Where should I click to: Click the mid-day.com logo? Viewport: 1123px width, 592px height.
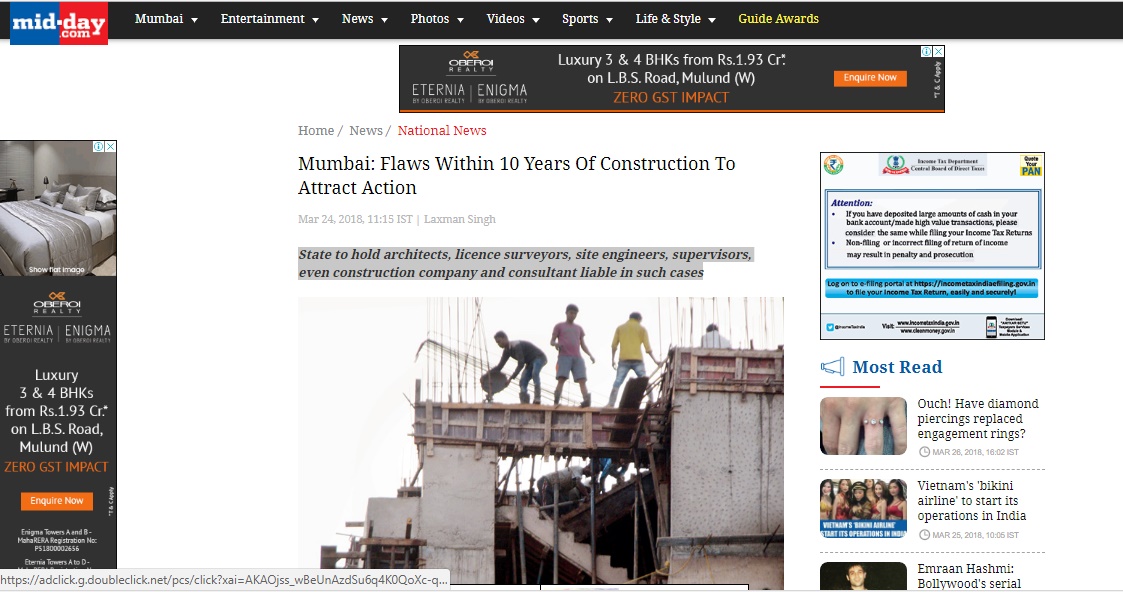point(59,23)
